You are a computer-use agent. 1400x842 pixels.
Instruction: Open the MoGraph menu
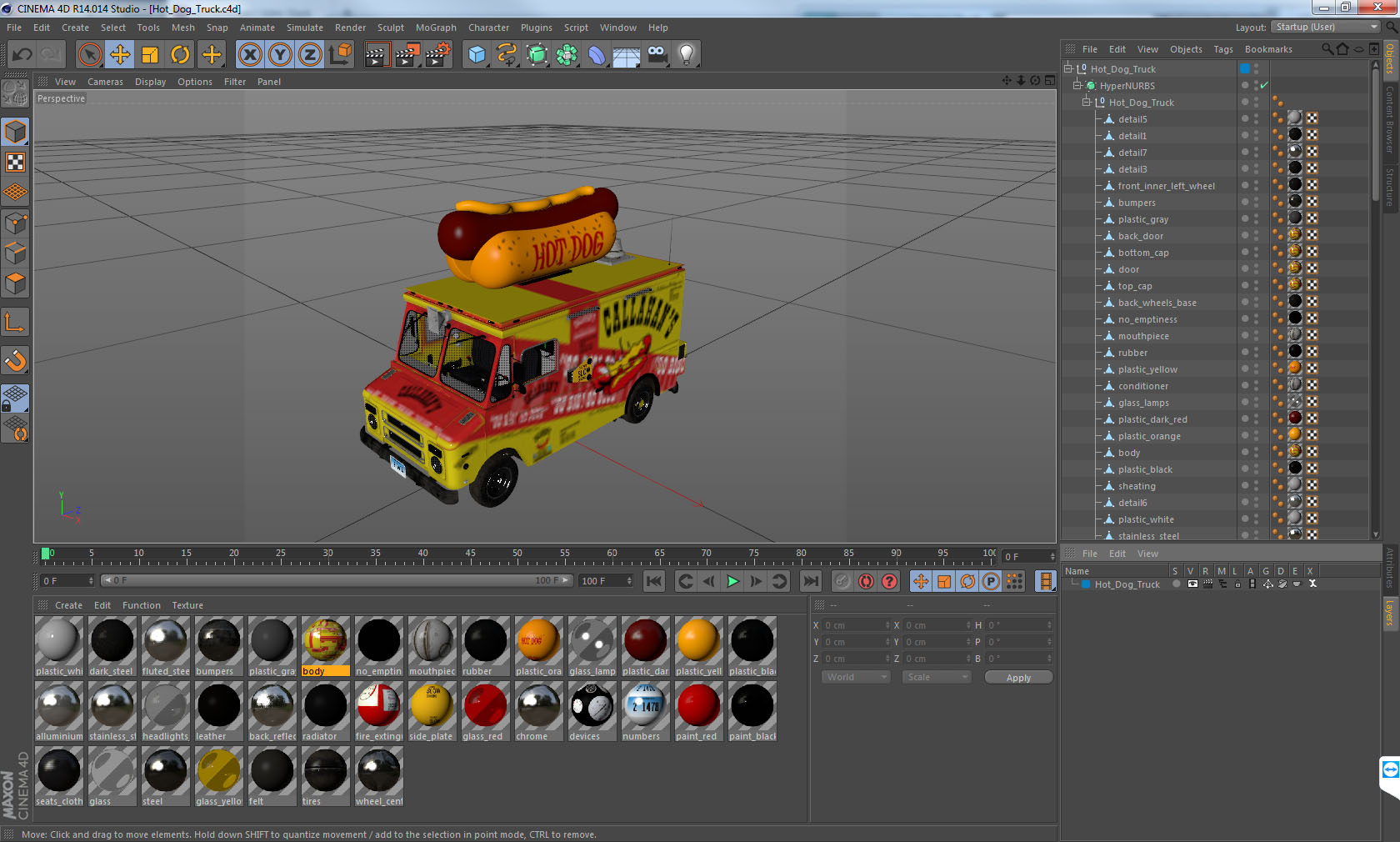click(x=436, y=28)
